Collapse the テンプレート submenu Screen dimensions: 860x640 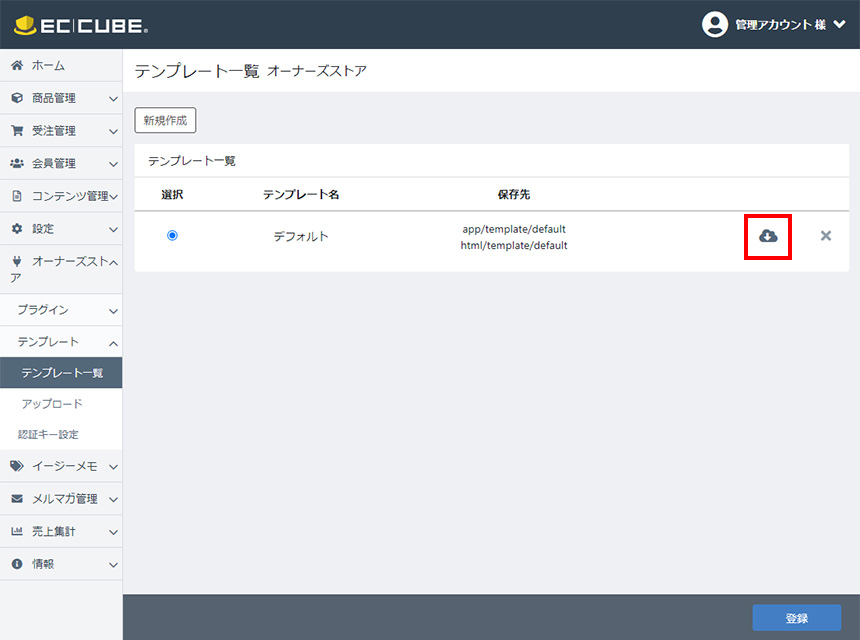113,342
